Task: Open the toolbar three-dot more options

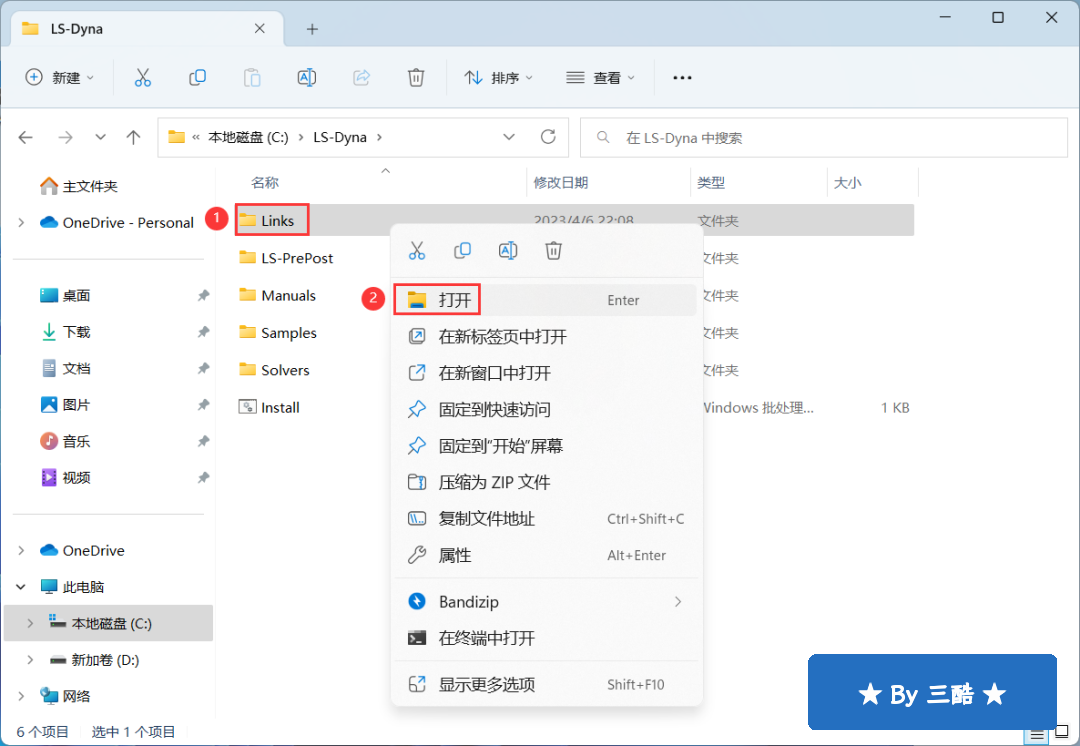Action: click(x=682, y=78)
